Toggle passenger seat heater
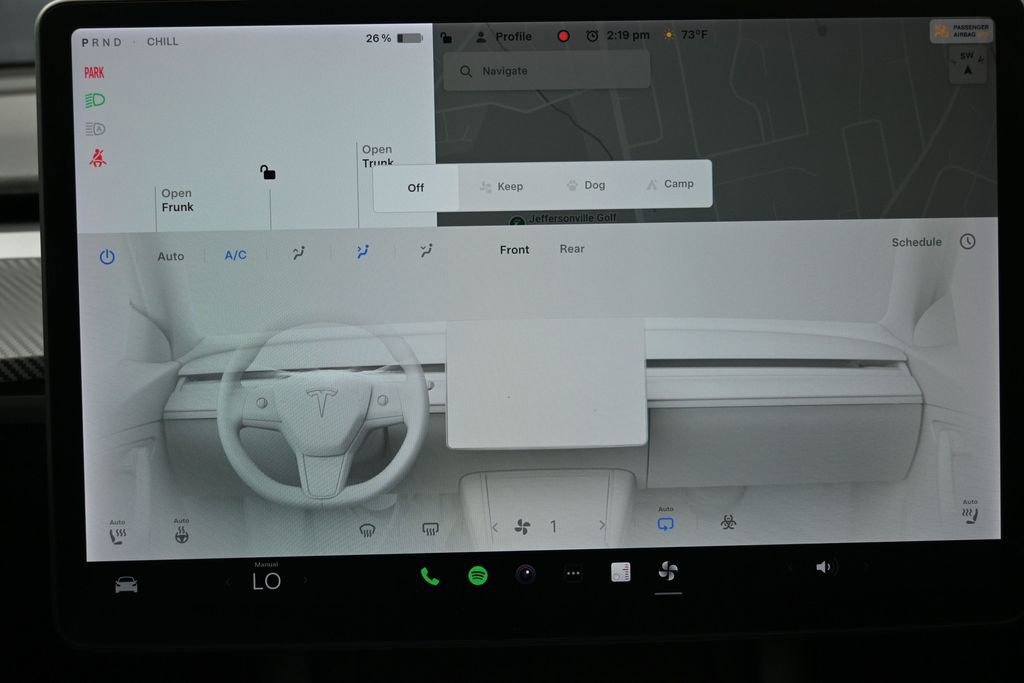This screenshot has height=683, width=1024. 970,513
